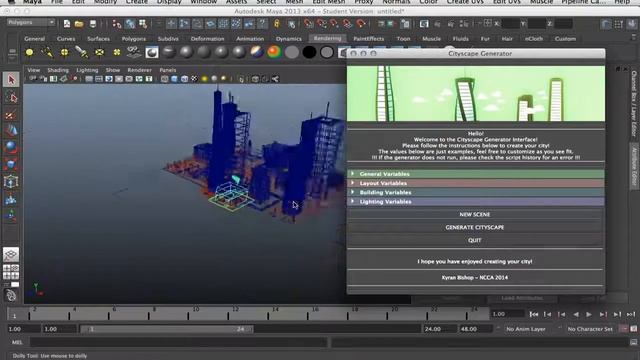The image size is (640, 360).
Task: Toggle the isolate select viewport icon
Action: 242,79
